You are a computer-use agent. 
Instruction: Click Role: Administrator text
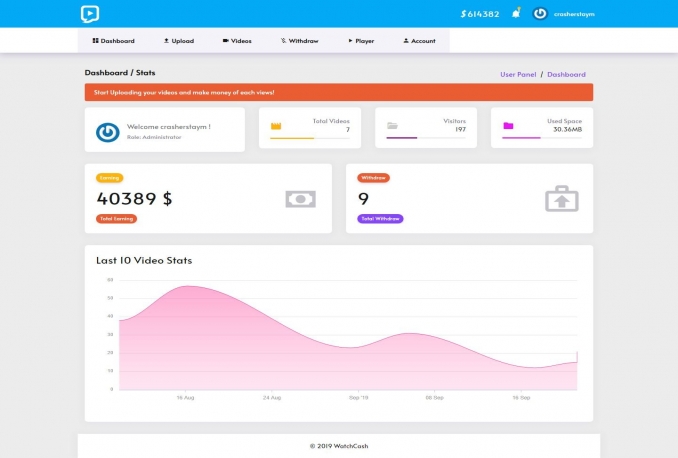154,137
